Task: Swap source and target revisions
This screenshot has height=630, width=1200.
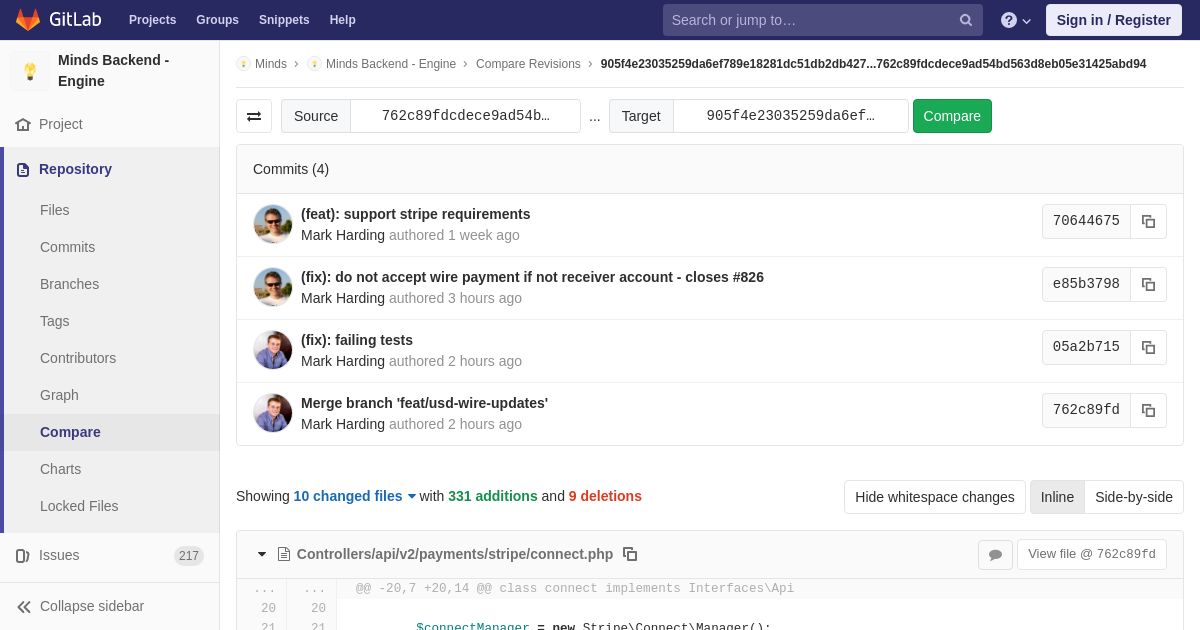Action: 254,116
